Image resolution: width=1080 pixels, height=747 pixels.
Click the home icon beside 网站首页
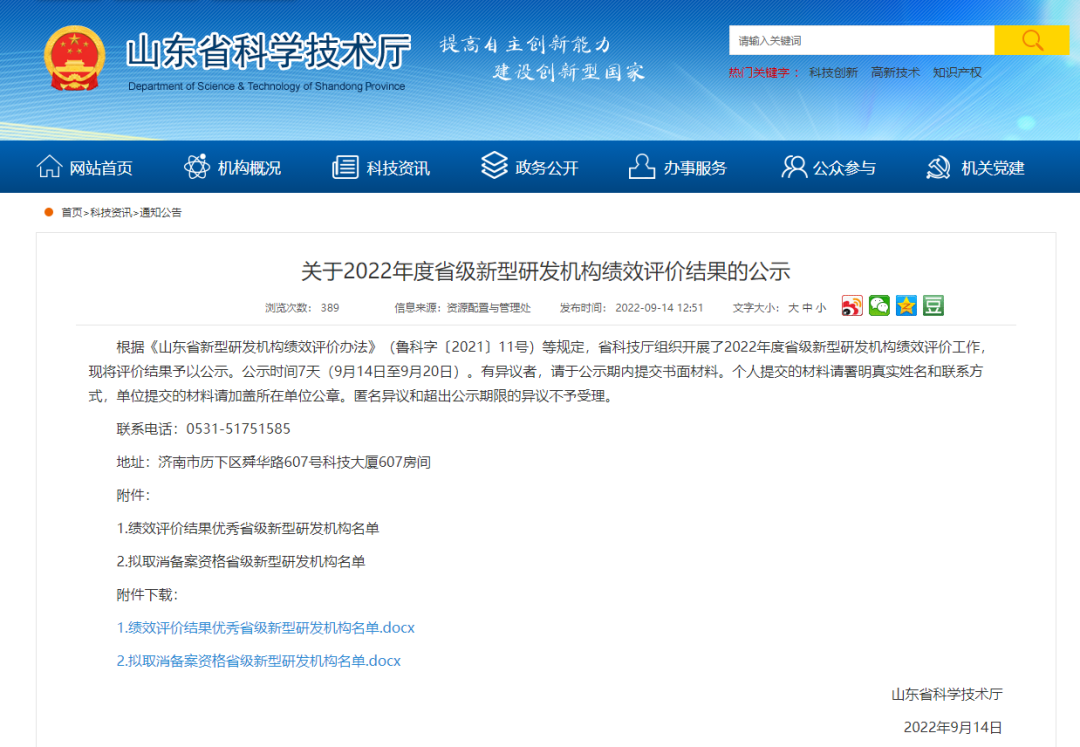pyautogui.click(x=48, y=166)
